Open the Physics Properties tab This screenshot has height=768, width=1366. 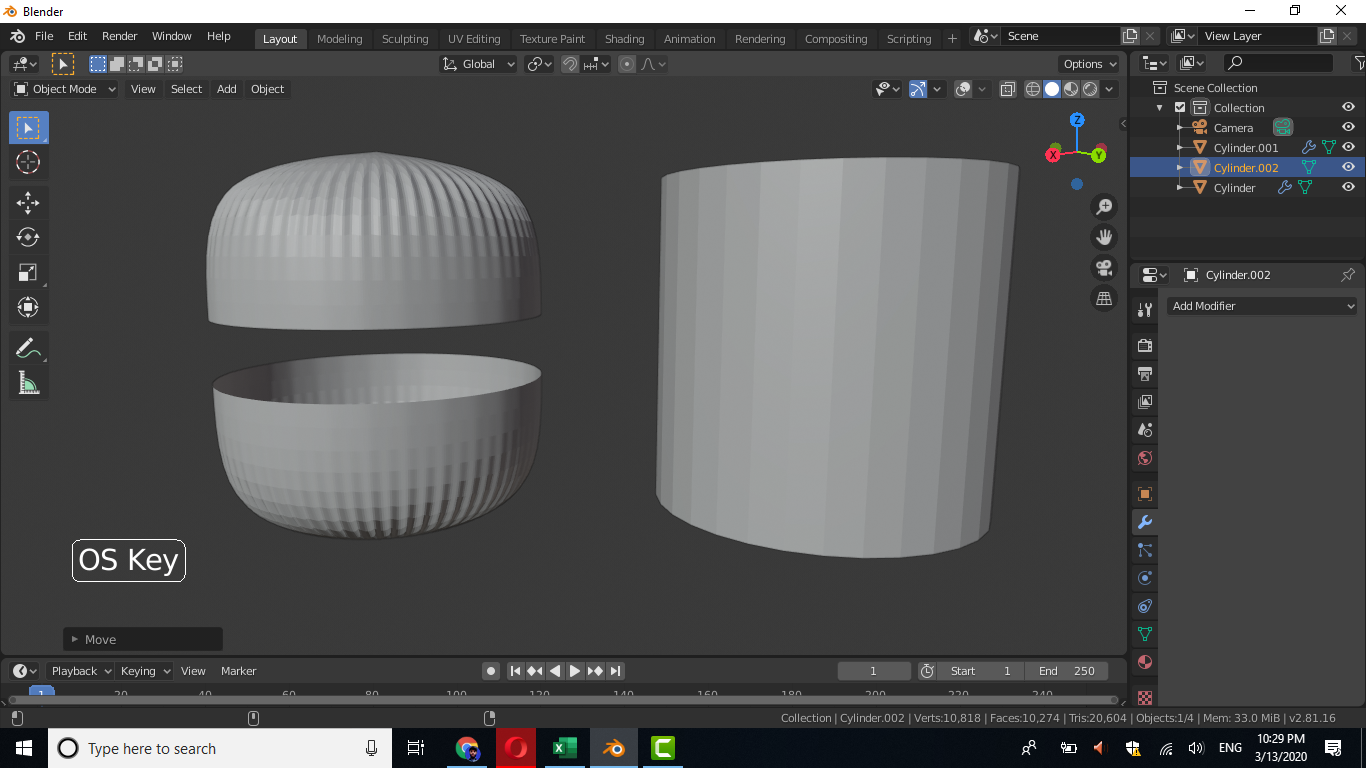tap(1143, 578)
